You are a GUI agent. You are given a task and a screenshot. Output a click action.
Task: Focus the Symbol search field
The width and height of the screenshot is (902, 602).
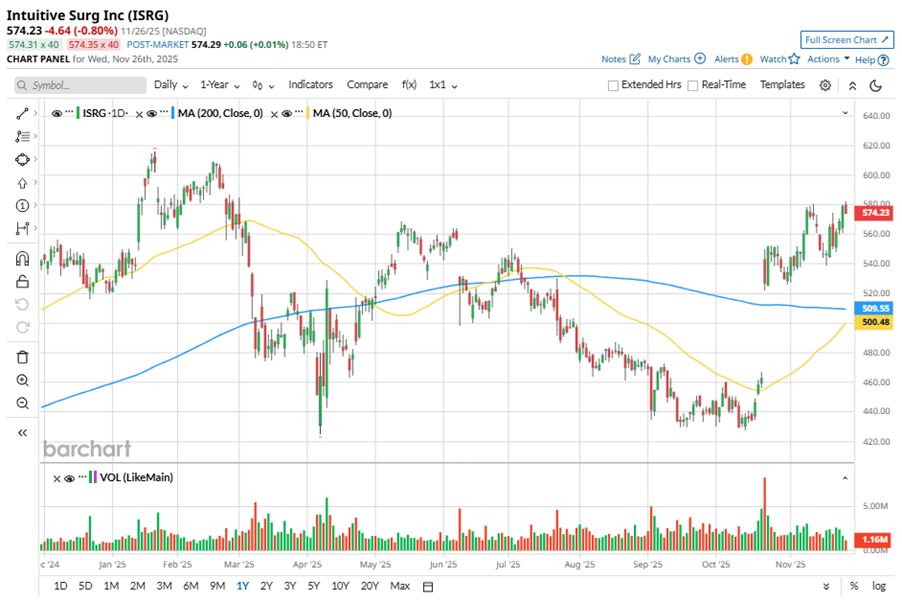click(80, 85)
